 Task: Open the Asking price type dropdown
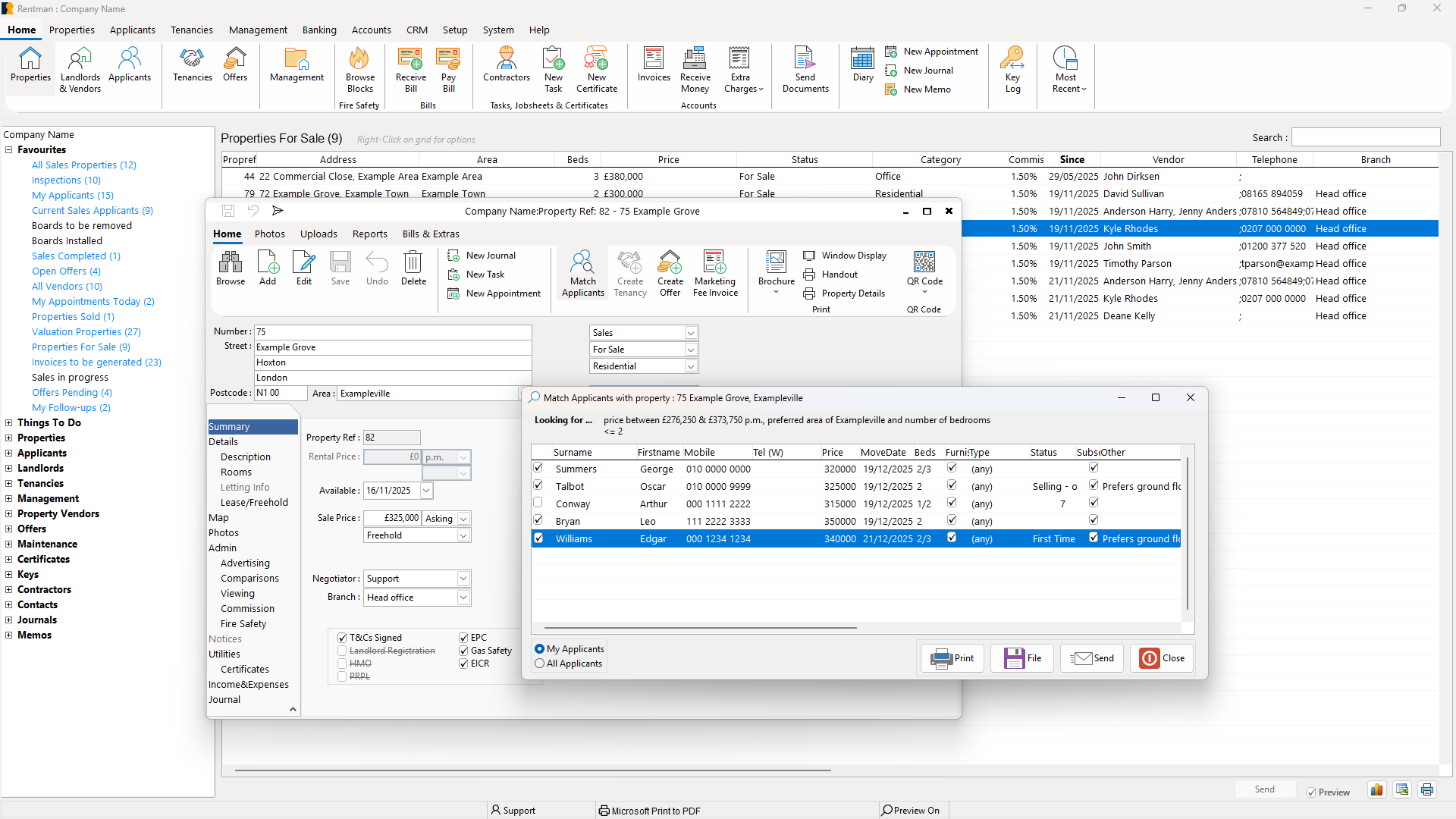pos(462,518)
